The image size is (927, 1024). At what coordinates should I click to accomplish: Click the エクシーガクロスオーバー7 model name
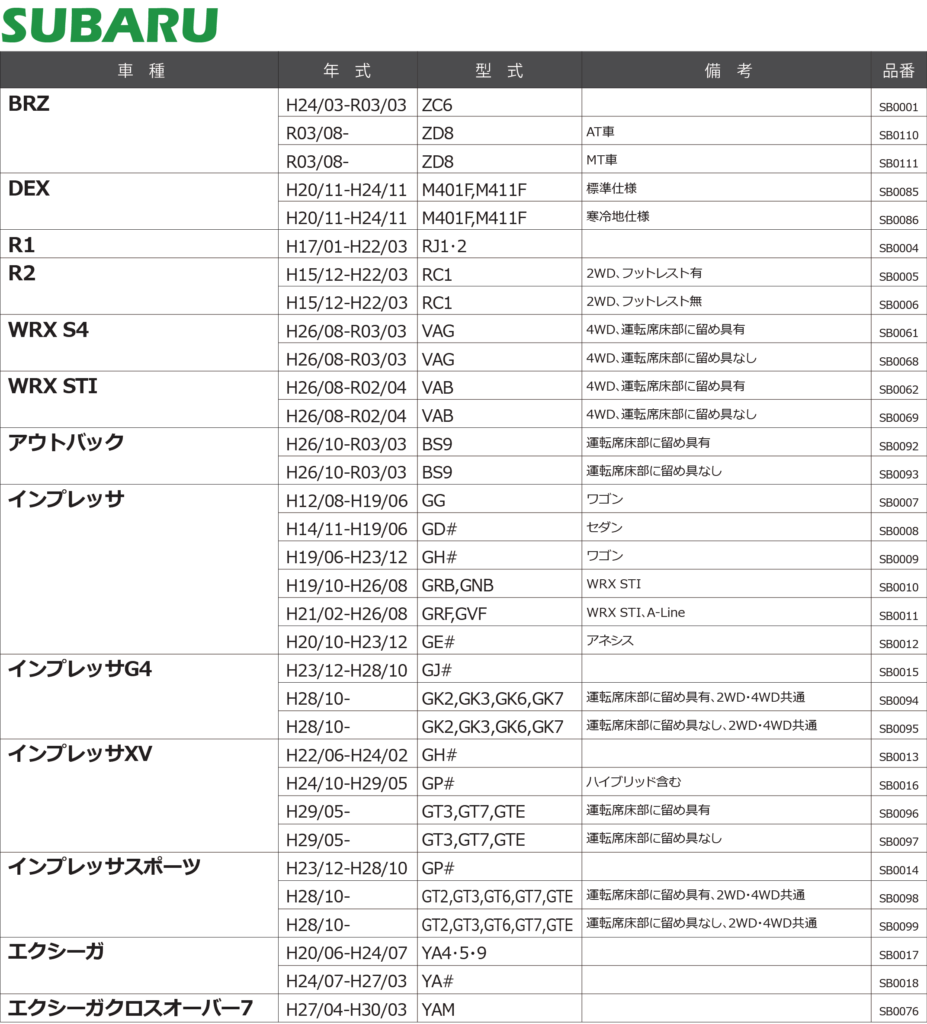point(130,1009)
